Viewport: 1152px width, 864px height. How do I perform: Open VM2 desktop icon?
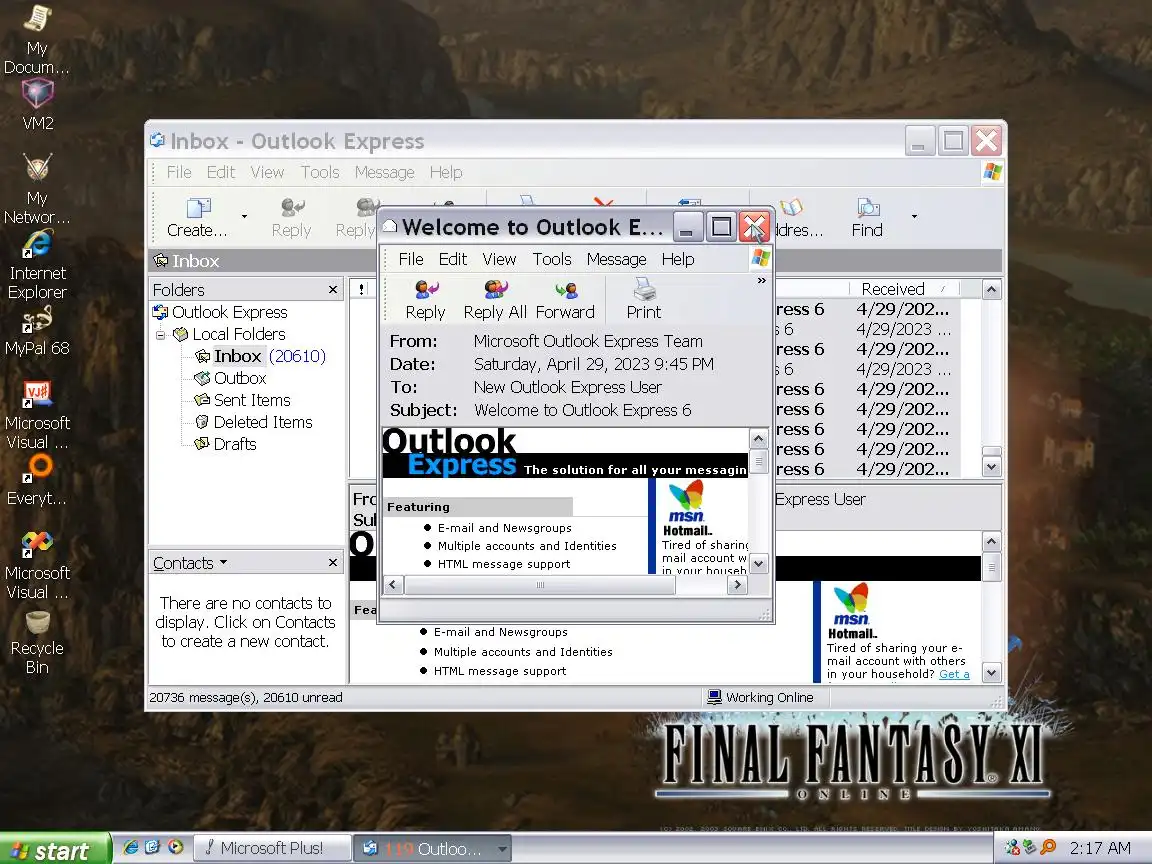[x=37, y=104]
